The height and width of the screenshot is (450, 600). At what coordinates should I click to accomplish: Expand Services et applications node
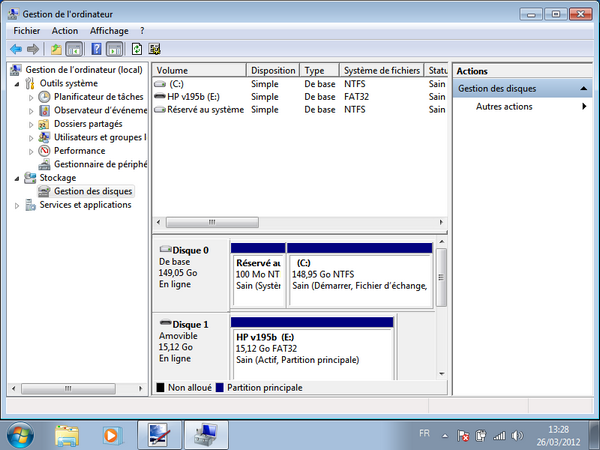click(x=16, y=205)
